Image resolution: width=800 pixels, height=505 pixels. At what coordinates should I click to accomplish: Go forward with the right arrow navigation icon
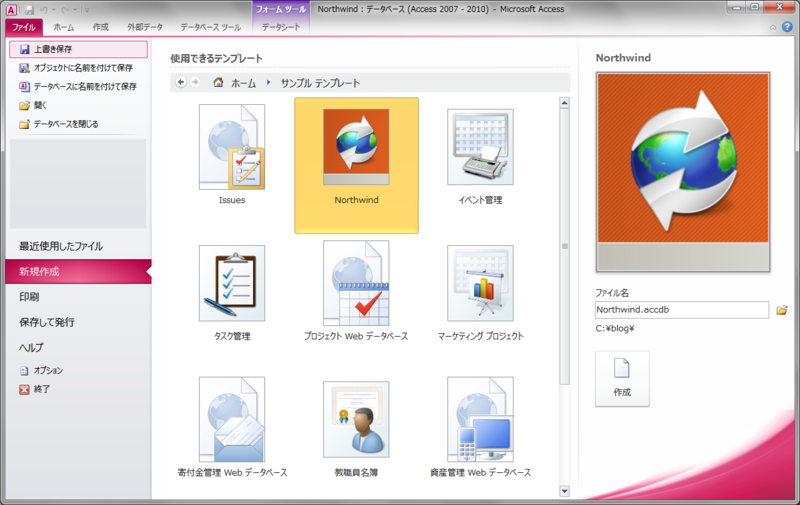click(195, 82)
